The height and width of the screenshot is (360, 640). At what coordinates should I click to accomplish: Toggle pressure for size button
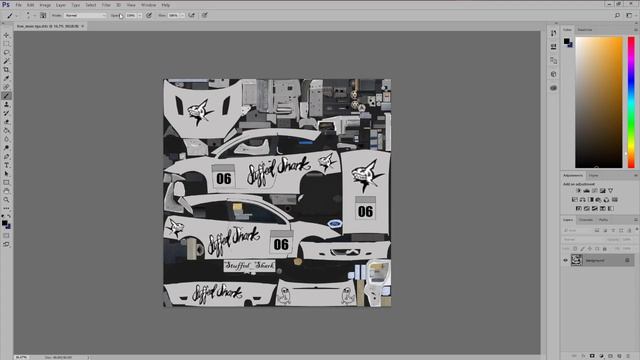[204, 15]
